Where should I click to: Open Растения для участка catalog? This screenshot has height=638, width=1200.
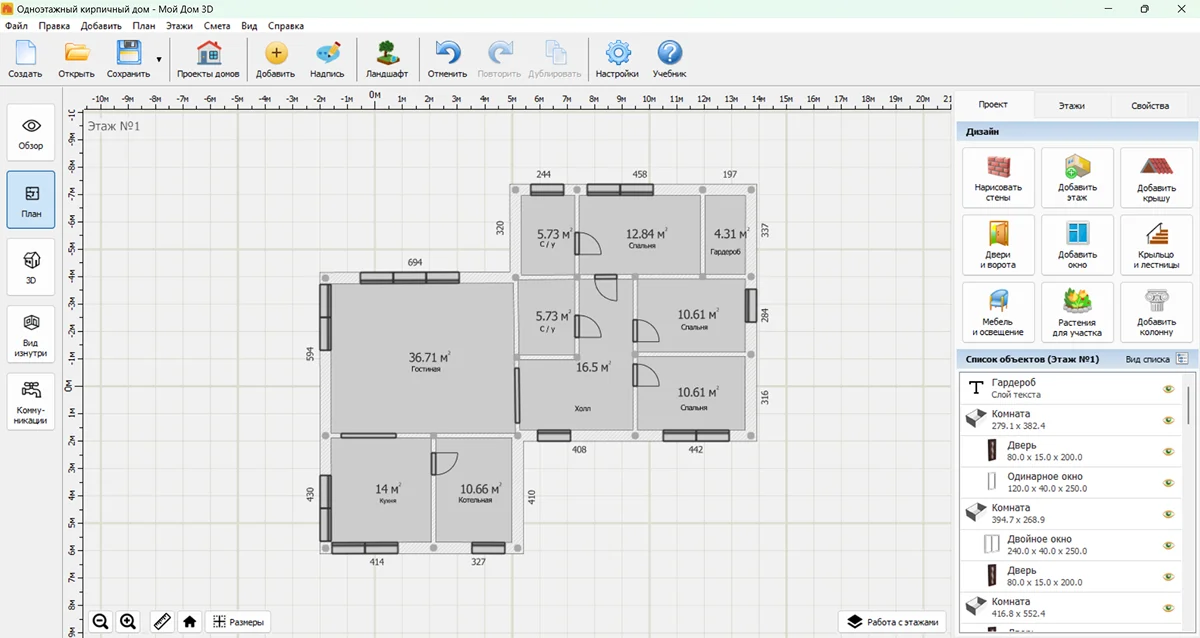click(1077, 312)
